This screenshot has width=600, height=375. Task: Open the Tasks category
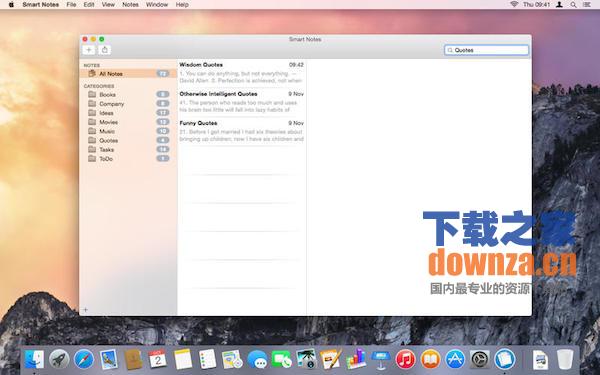click(x=128, y=150)
